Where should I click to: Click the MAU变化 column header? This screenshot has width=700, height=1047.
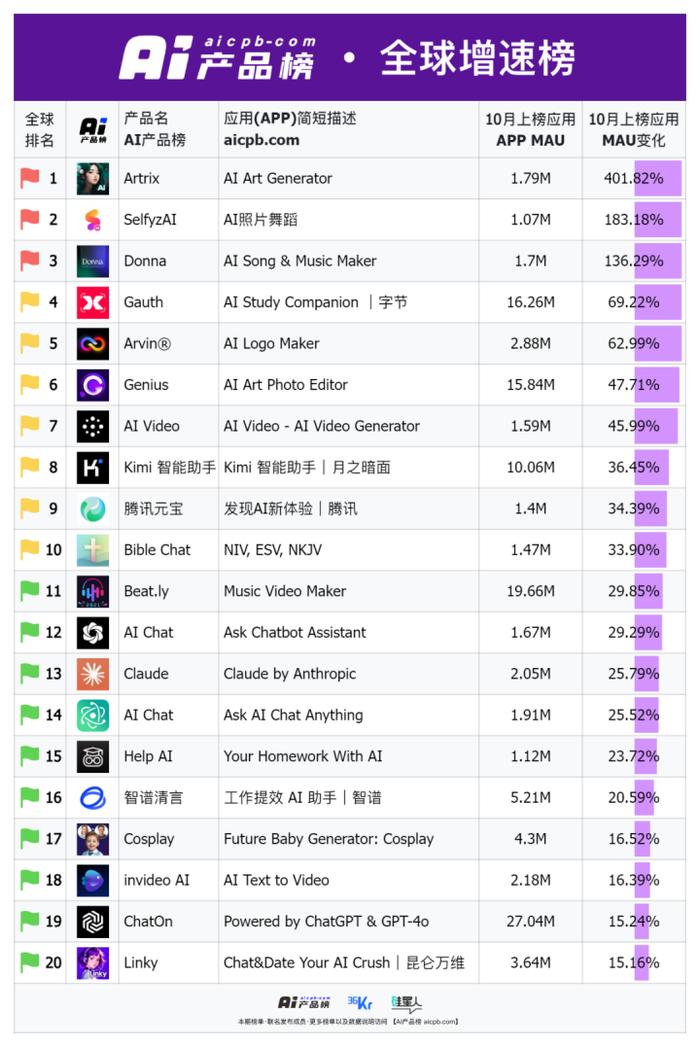[633, 130]
